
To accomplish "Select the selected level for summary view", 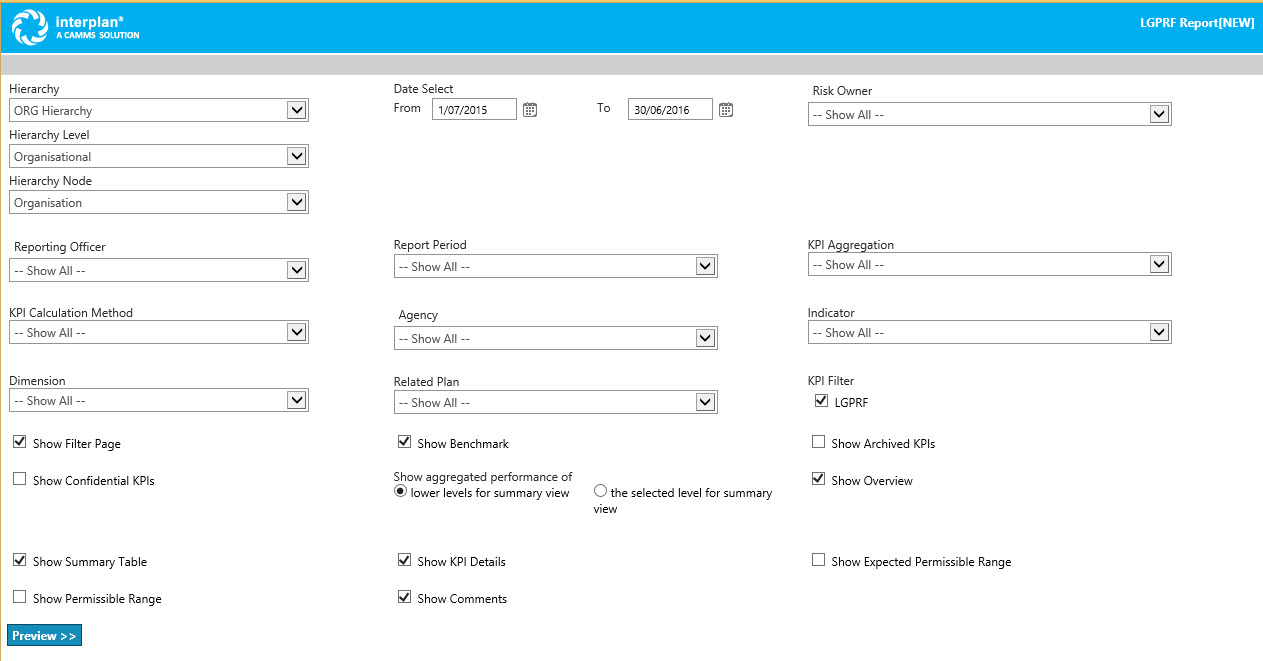I will click(x=601, y=491).
